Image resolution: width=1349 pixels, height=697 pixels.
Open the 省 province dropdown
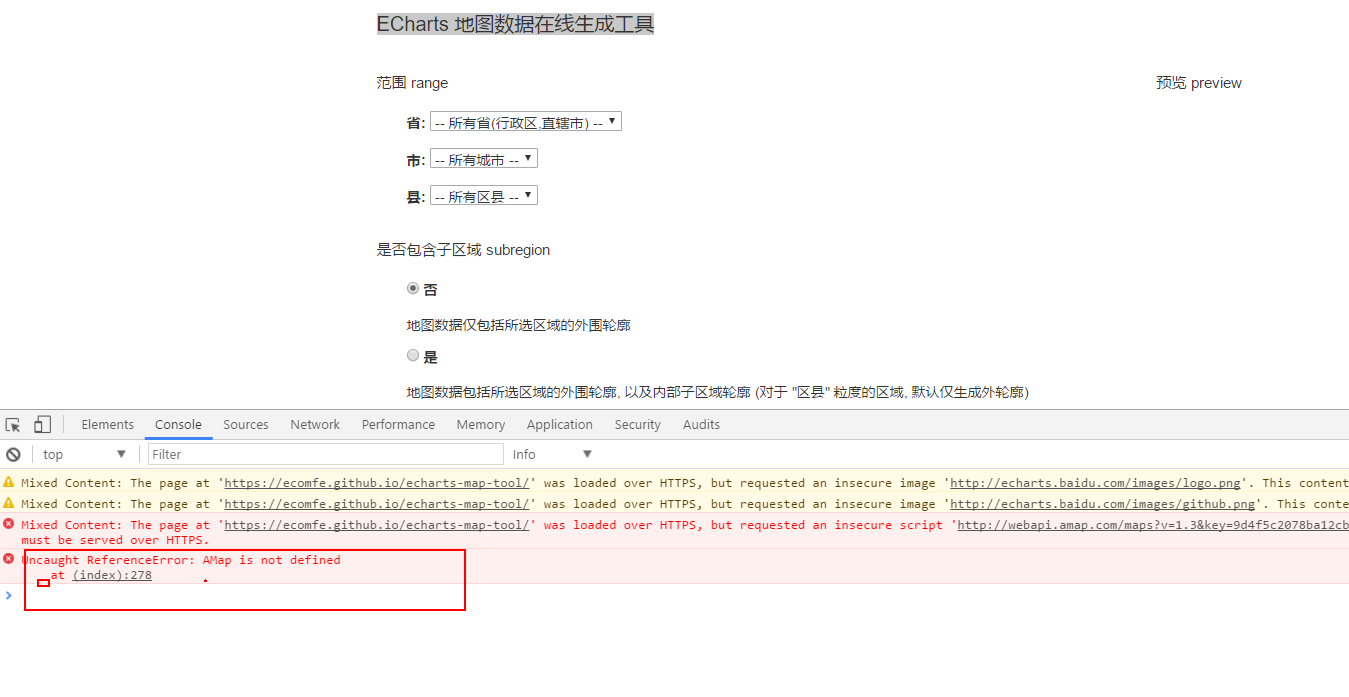tap(526, 122)
